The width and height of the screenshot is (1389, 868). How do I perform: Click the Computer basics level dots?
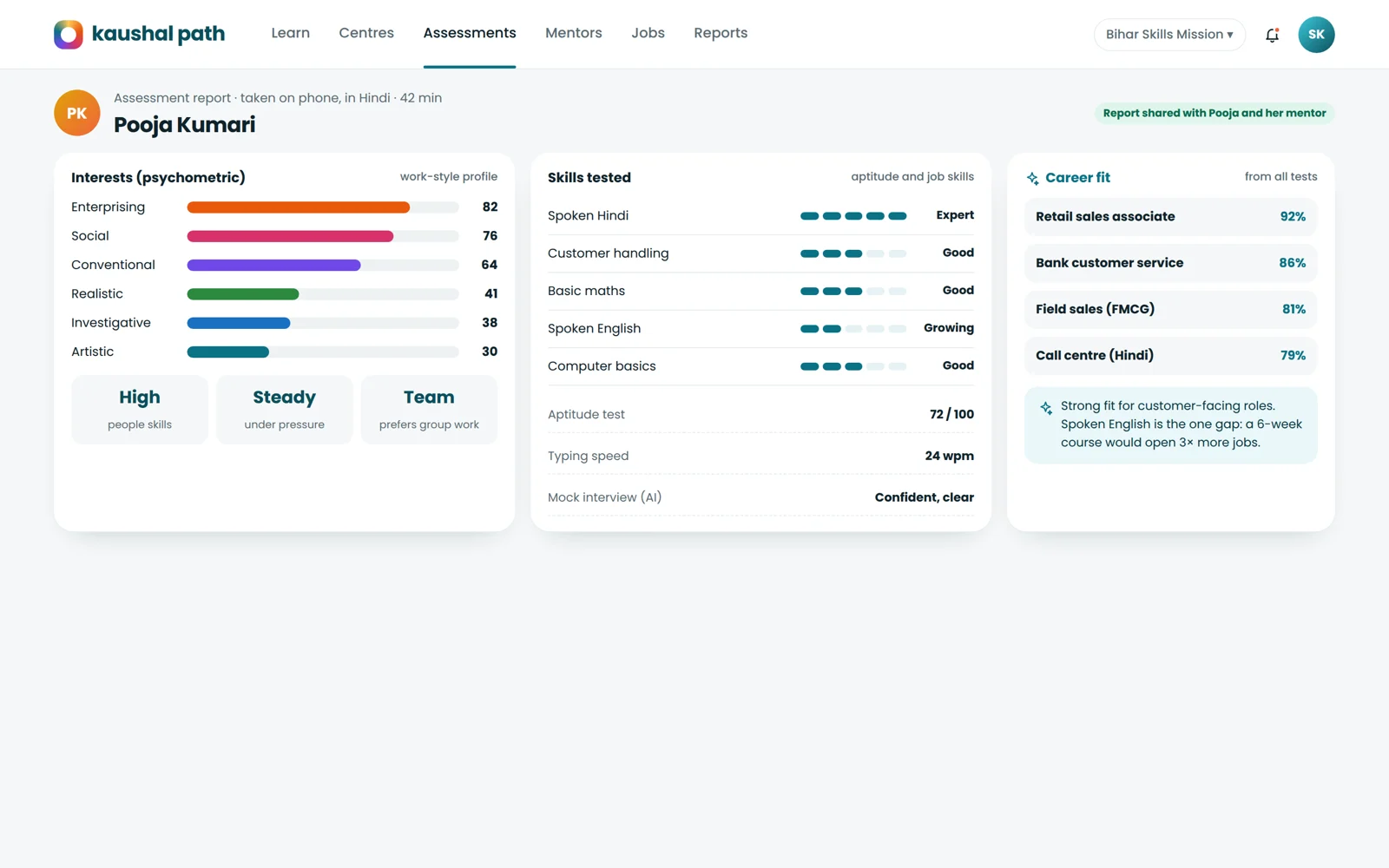(853, 366)
